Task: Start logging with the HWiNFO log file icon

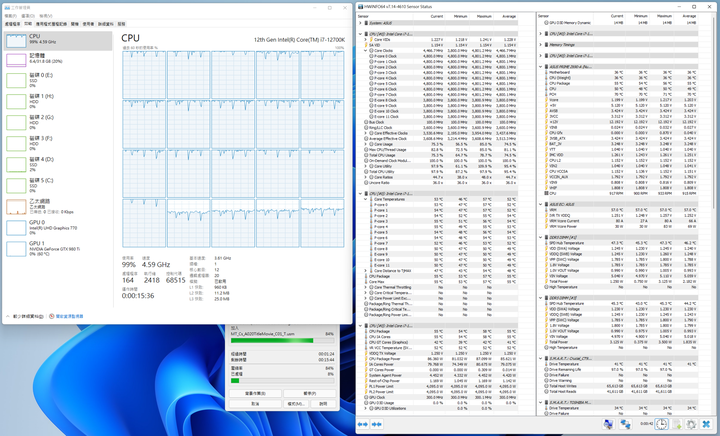Action: pos(676,424)
